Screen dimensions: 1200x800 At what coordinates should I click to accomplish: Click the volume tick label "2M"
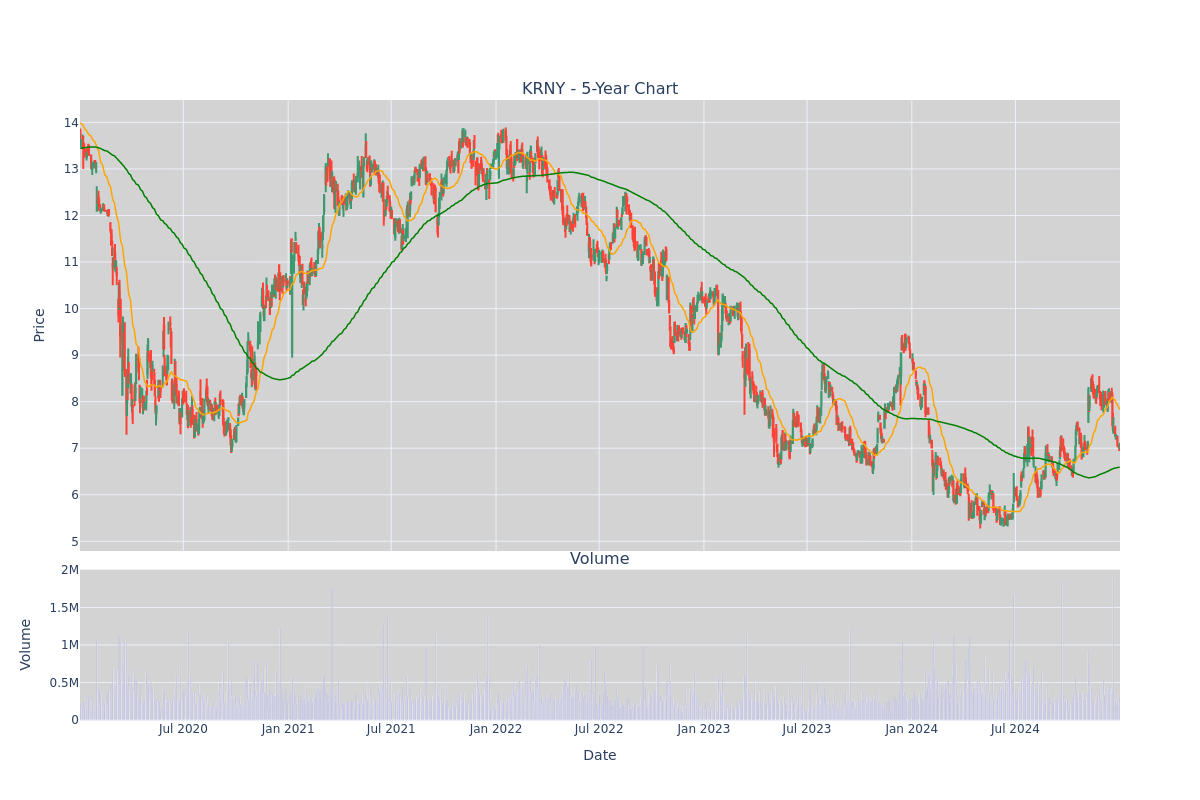(70, 570)
